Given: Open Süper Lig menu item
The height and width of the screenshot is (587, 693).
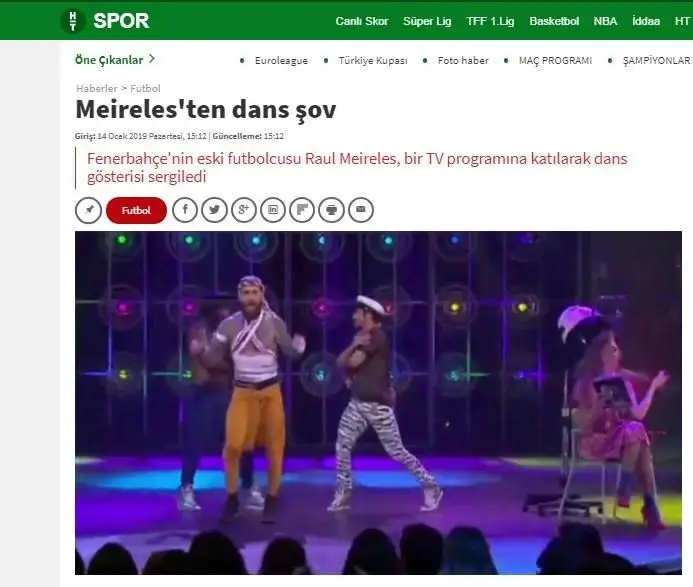Looking at the screenshot, I should coord(427,21).
